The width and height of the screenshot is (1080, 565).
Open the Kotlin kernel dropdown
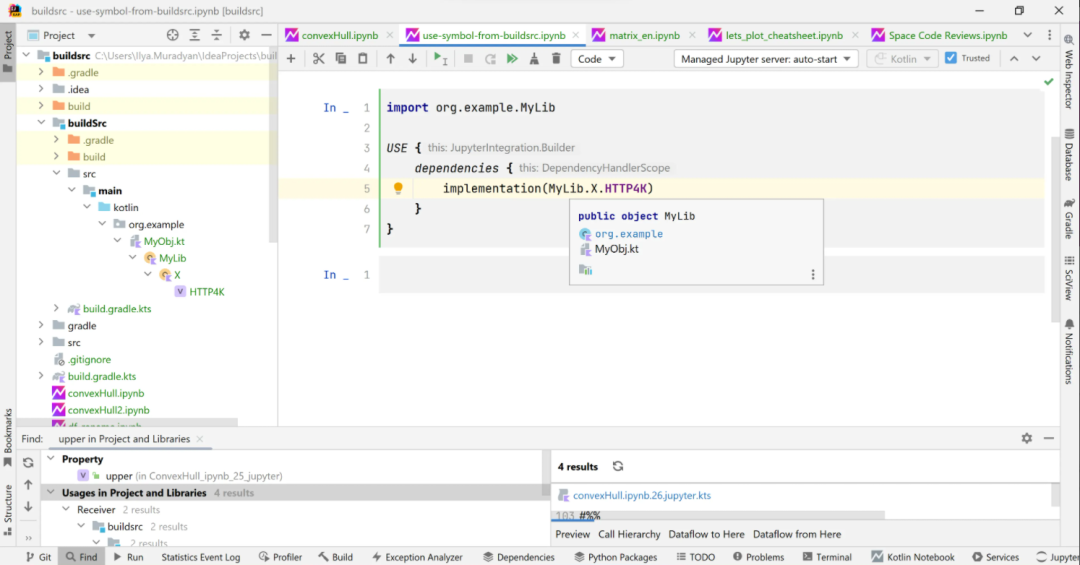pos(903,59)
